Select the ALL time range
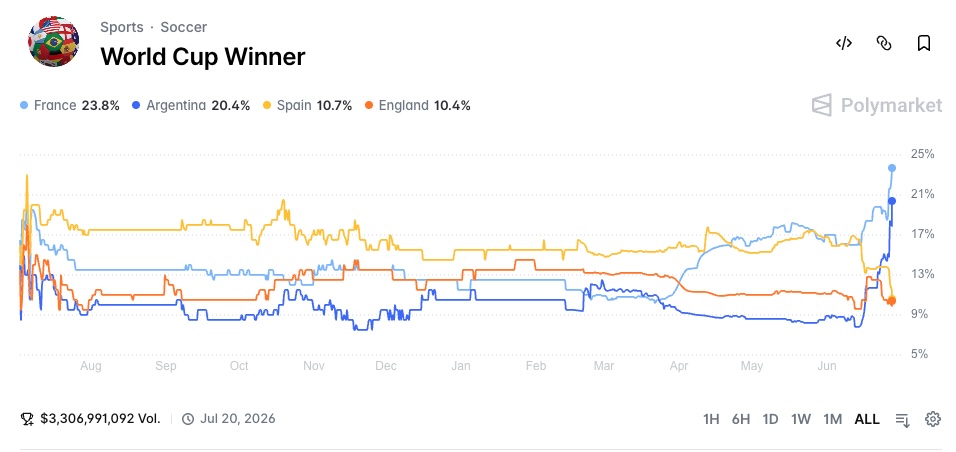Viewport: 956px width, 452px height. (867, 419)
